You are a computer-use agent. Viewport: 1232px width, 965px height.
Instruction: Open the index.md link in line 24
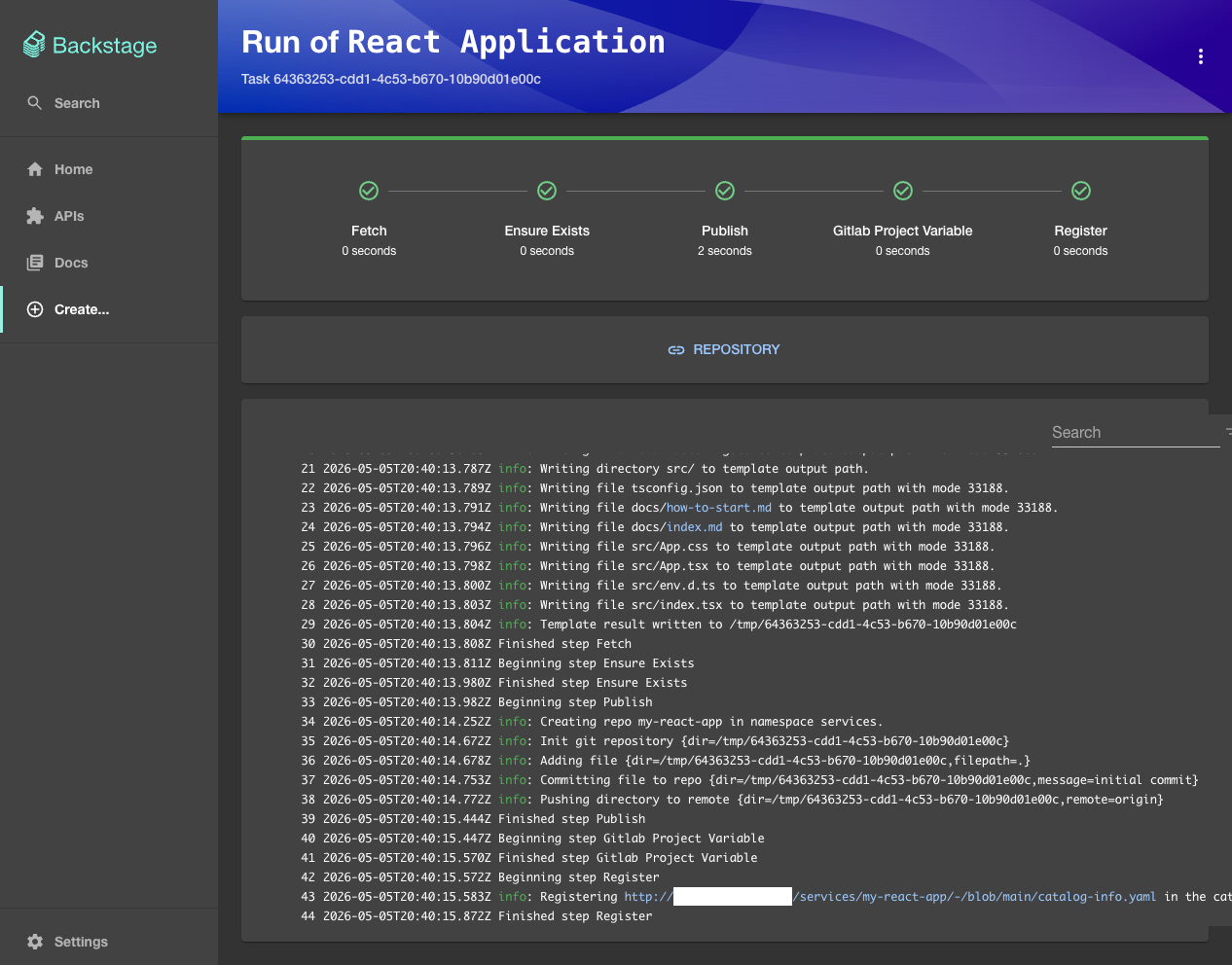tap(695, 527)
